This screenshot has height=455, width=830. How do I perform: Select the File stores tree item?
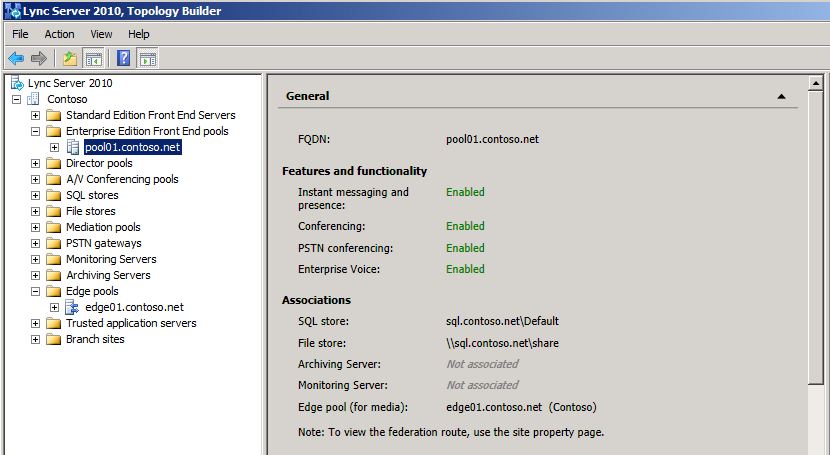91,211
